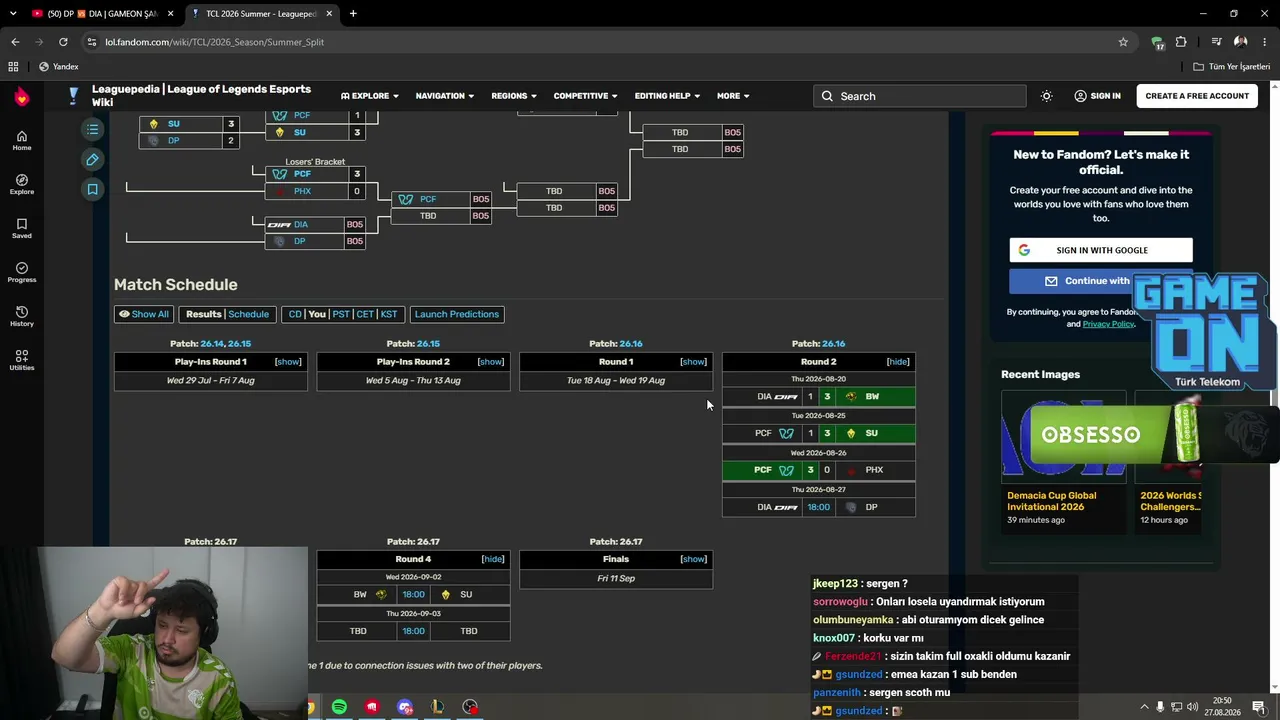
Task: Open the Navigation dropdown menu
Action: pos(445,96)
